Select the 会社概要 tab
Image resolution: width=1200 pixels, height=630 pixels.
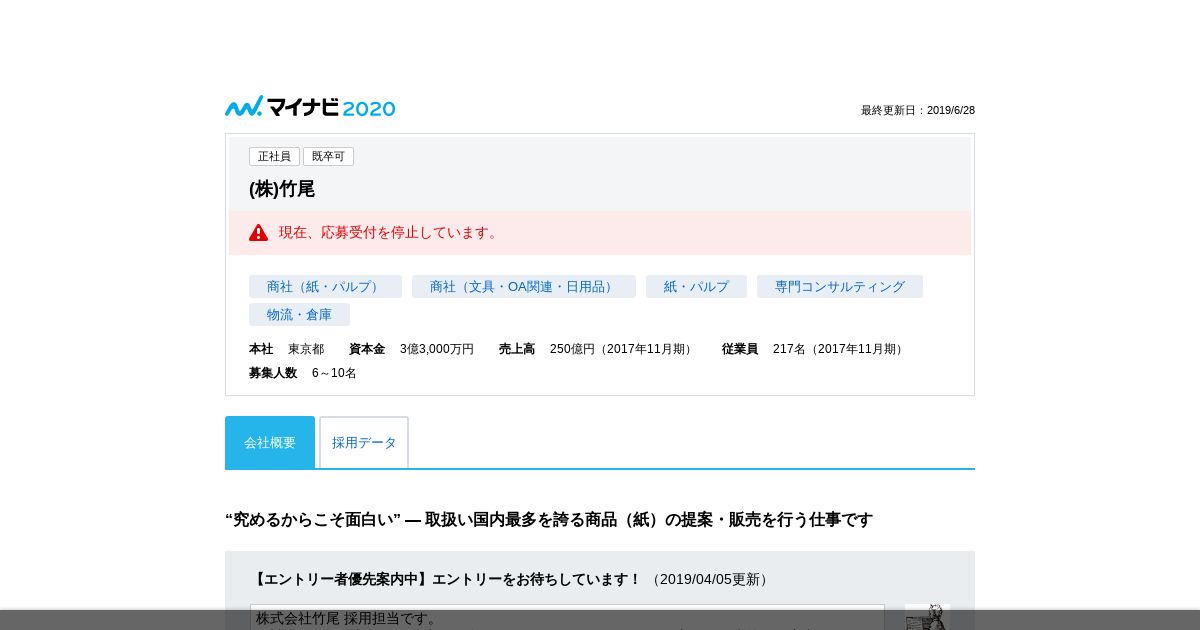270,442
